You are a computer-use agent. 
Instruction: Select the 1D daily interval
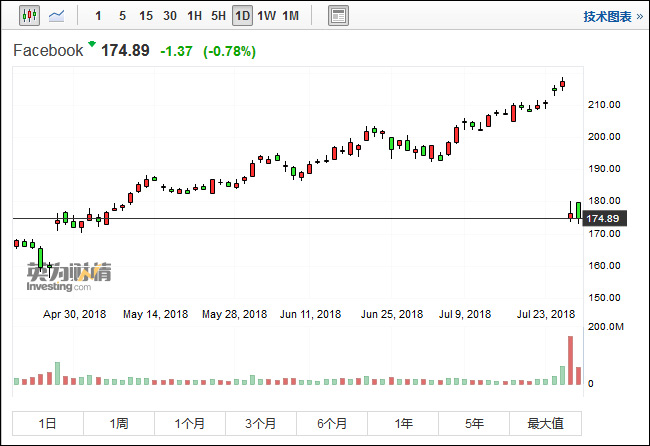coord(242,16)
